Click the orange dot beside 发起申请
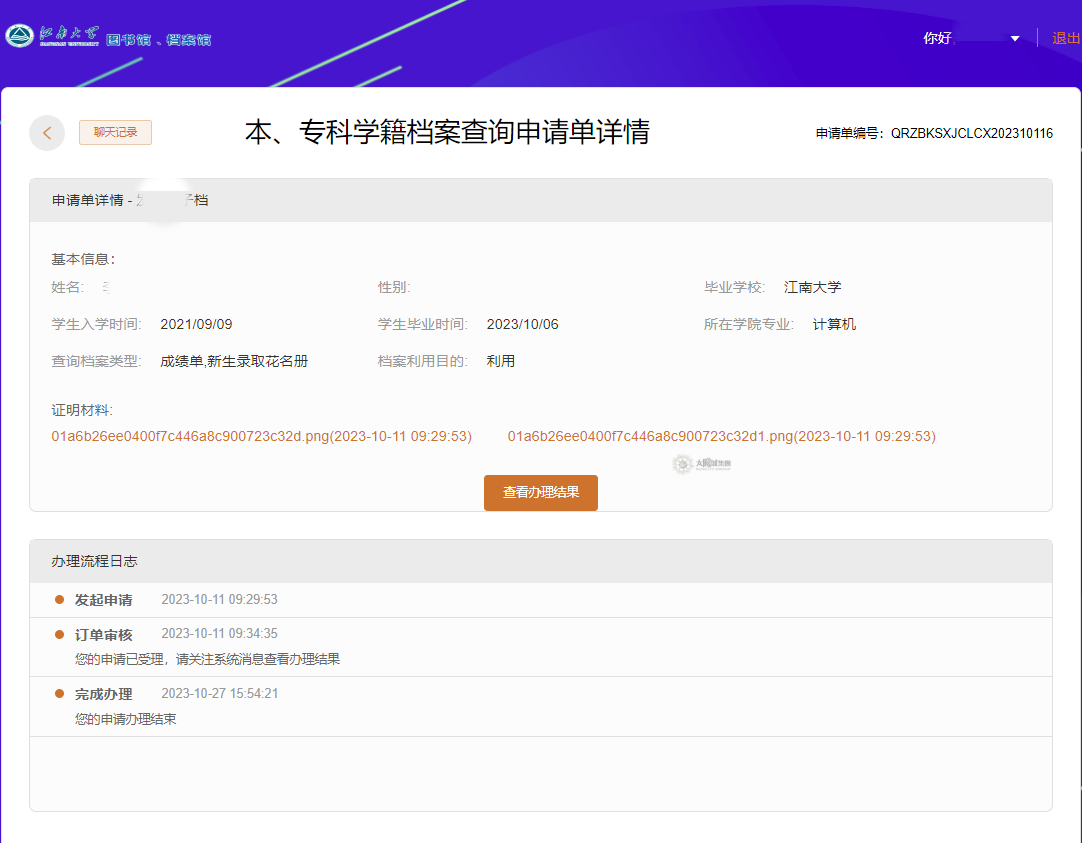This screenshot has height=843, width=1082. pos(59,600)
